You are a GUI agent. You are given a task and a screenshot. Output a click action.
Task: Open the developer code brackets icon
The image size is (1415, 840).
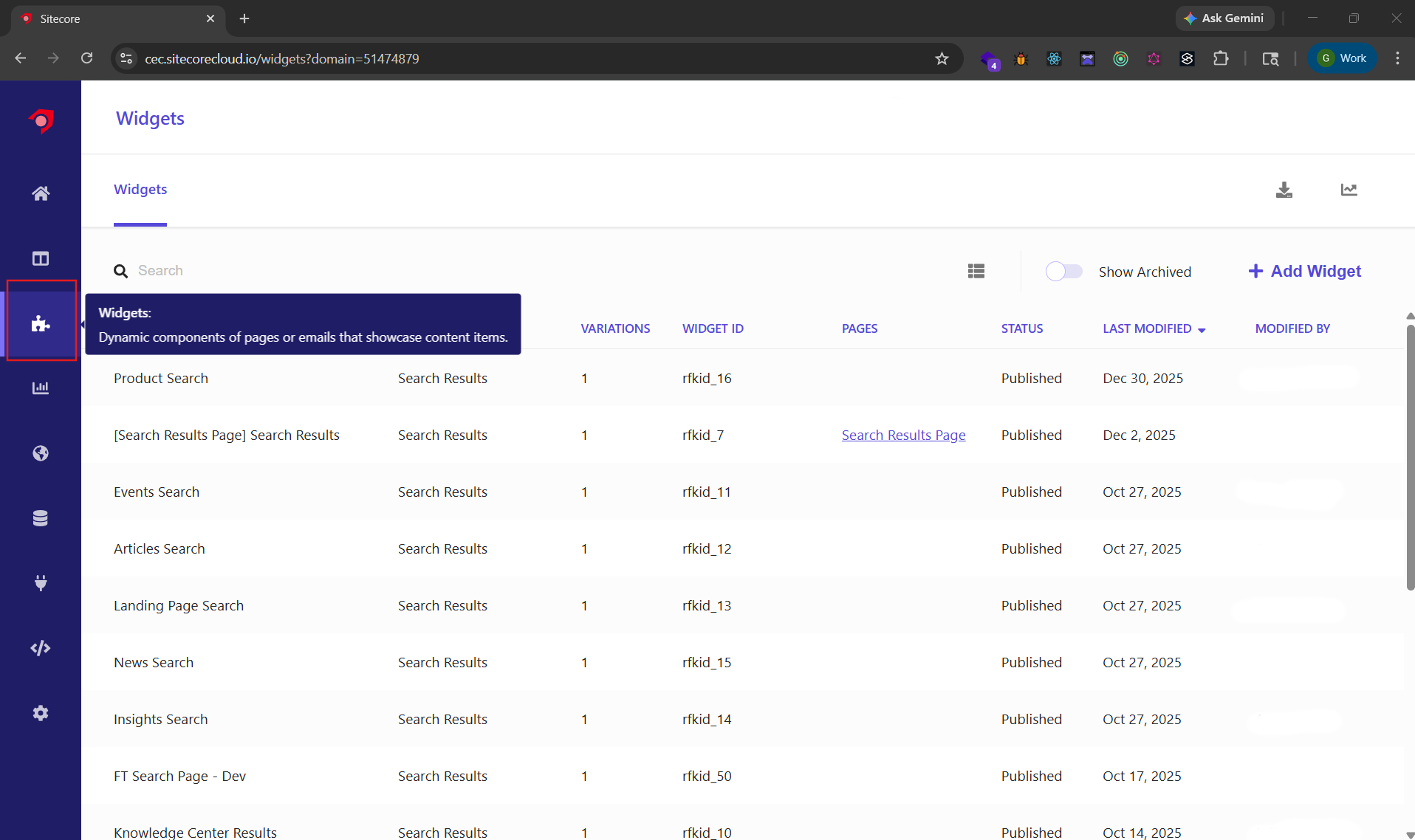point(41,648)
